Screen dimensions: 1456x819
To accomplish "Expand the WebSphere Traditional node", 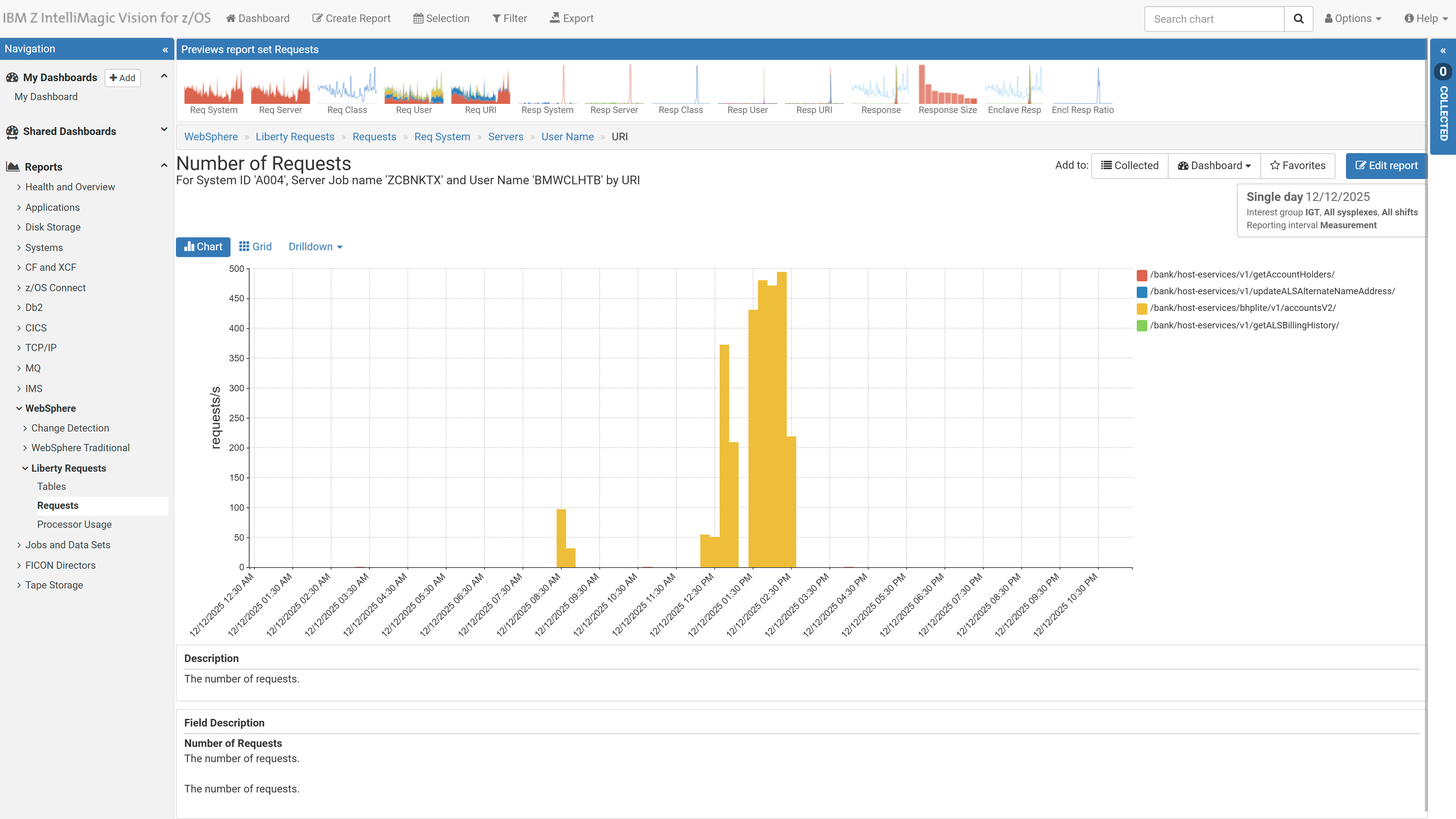I will coord(80,448).
